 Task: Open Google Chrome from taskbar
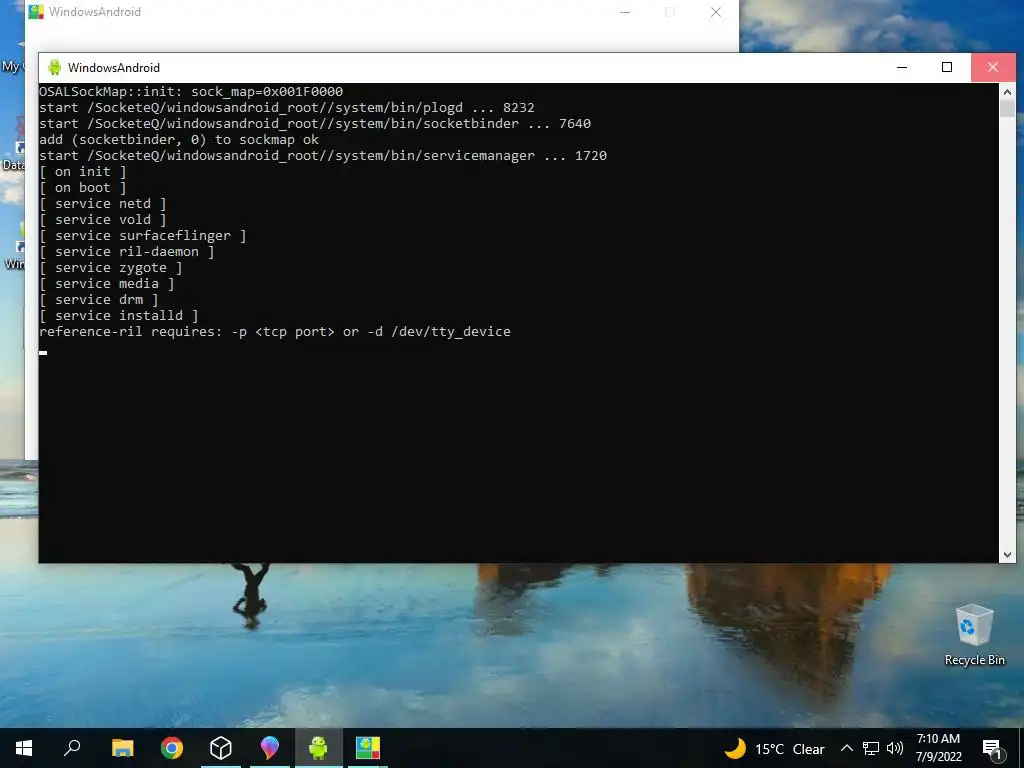click(x=172, y=748)
